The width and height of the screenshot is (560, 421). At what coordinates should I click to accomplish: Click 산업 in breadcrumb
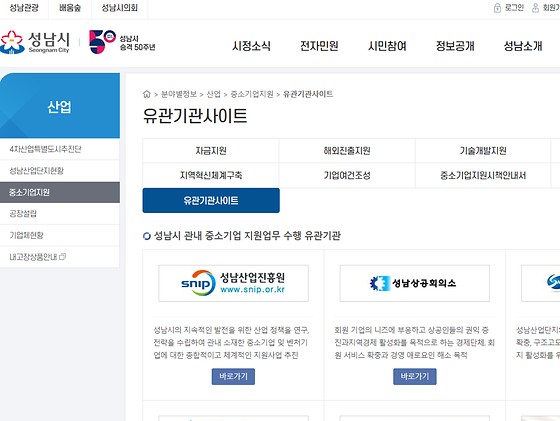tap(214, 94)
